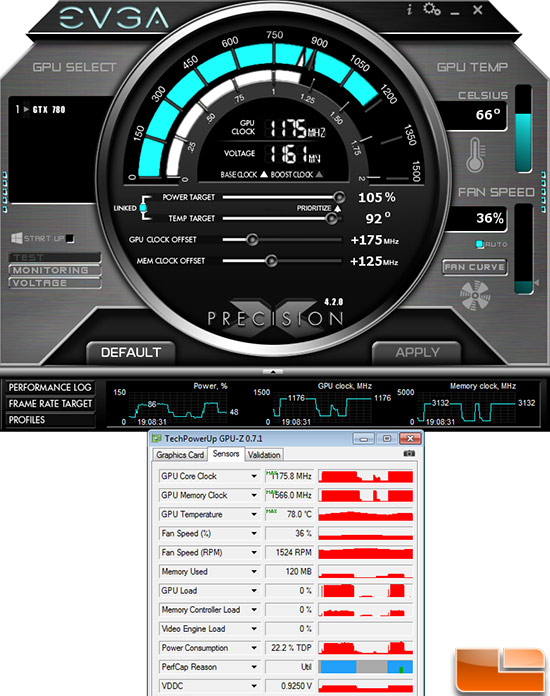Open the Performance Log tab
550x696 pixels.
pos(50,388)
